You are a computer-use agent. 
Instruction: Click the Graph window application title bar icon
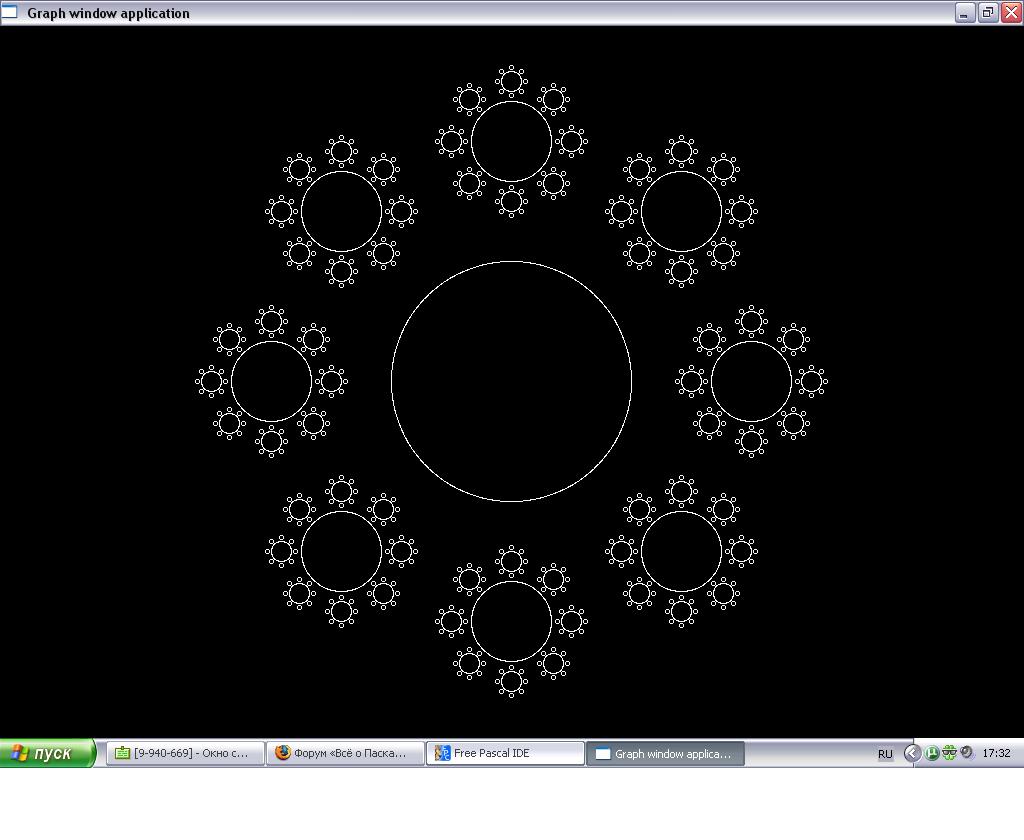point(10,13)
